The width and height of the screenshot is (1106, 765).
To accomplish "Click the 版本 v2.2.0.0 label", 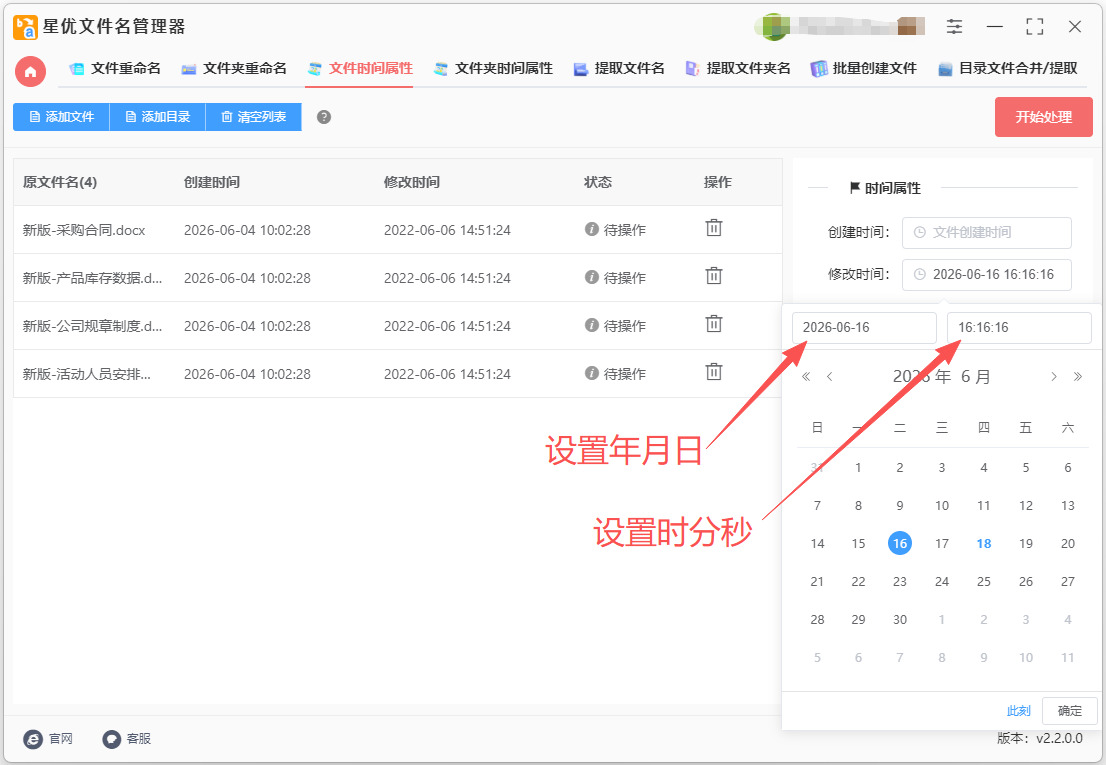I will pos(1040,738).
